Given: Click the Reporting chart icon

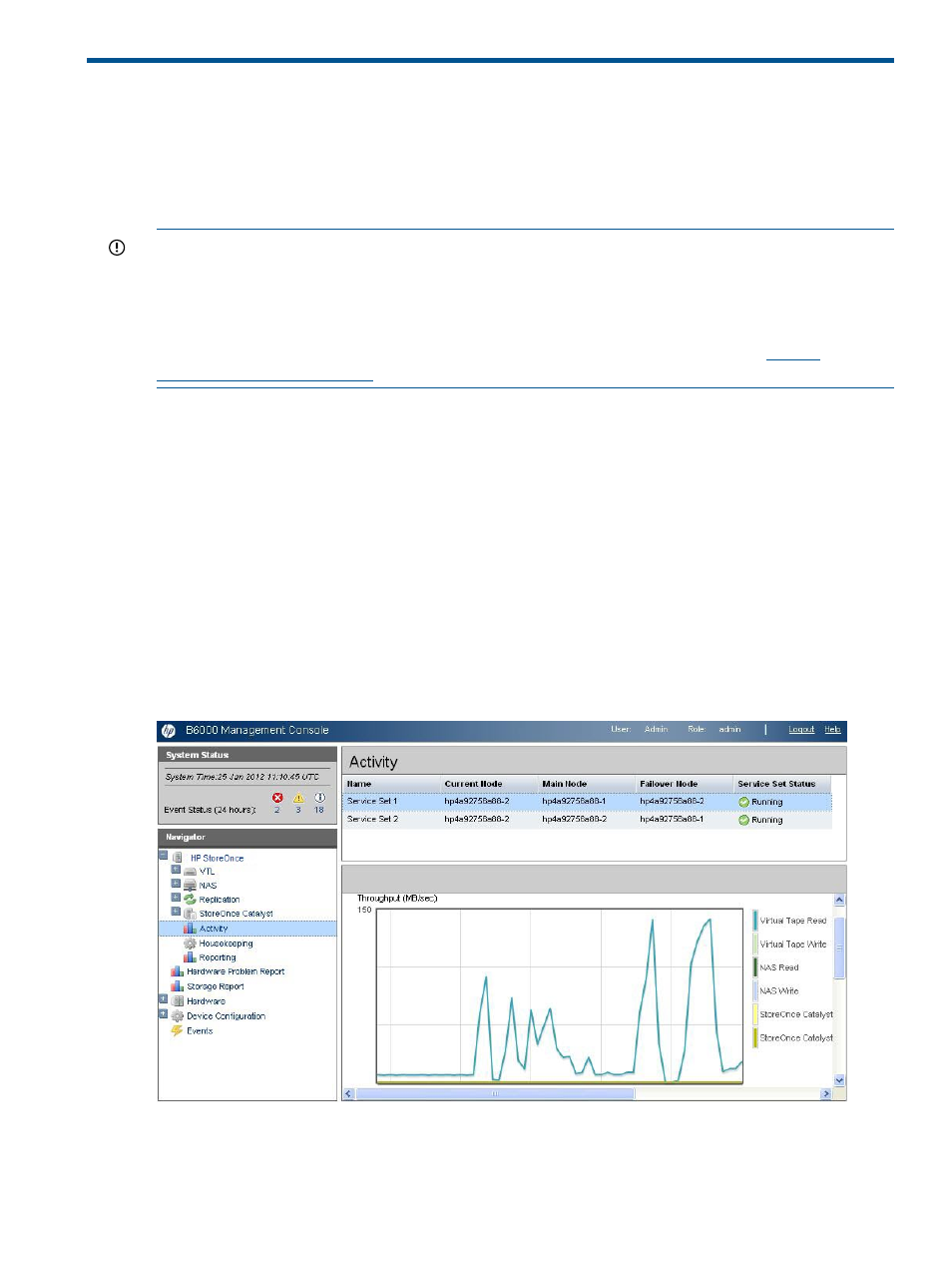Looking at the screenshot, I should (x=190, y=957).
